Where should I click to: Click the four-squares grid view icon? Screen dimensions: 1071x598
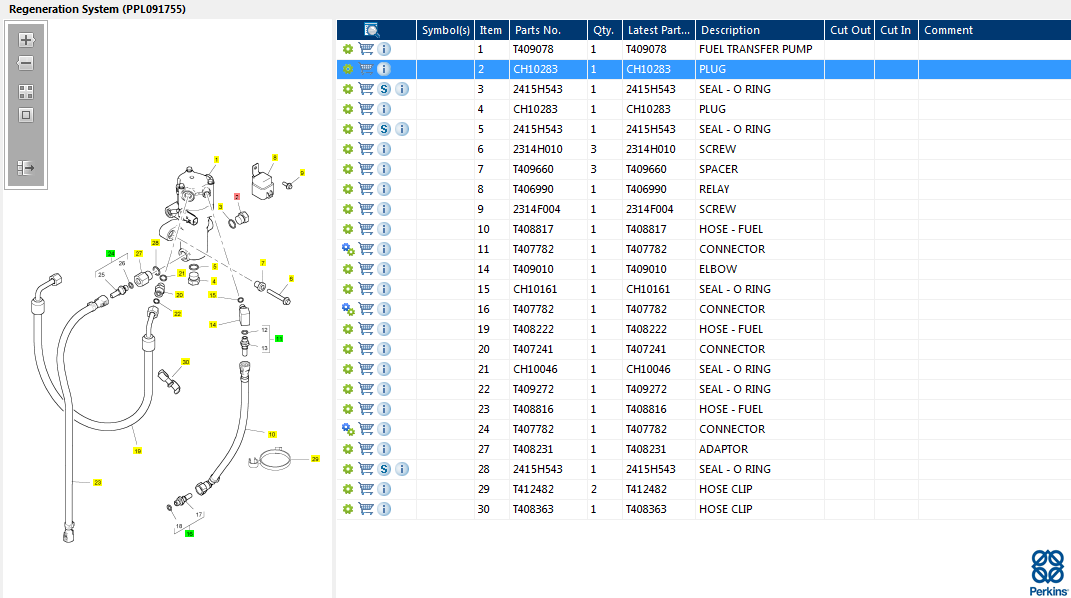click(x=26, y=91)
